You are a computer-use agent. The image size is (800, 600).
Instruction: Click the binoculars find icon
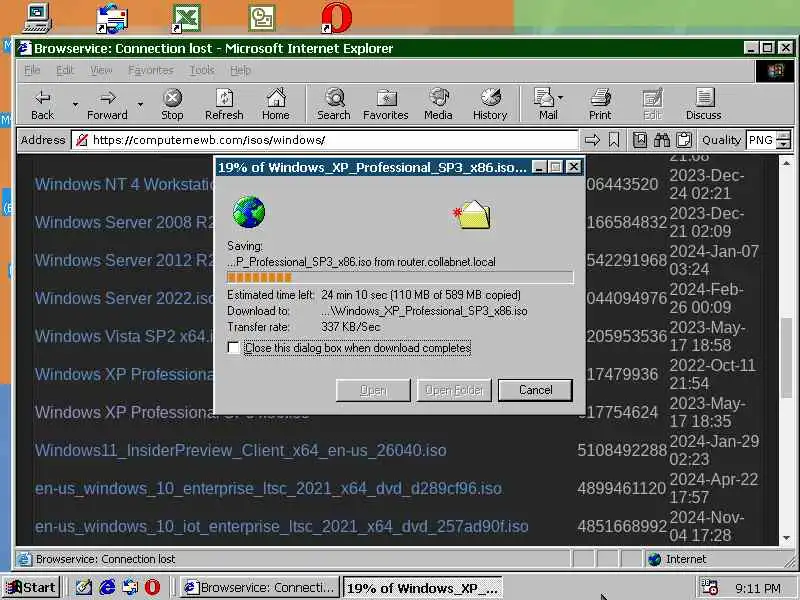click(x=662, y=140)
